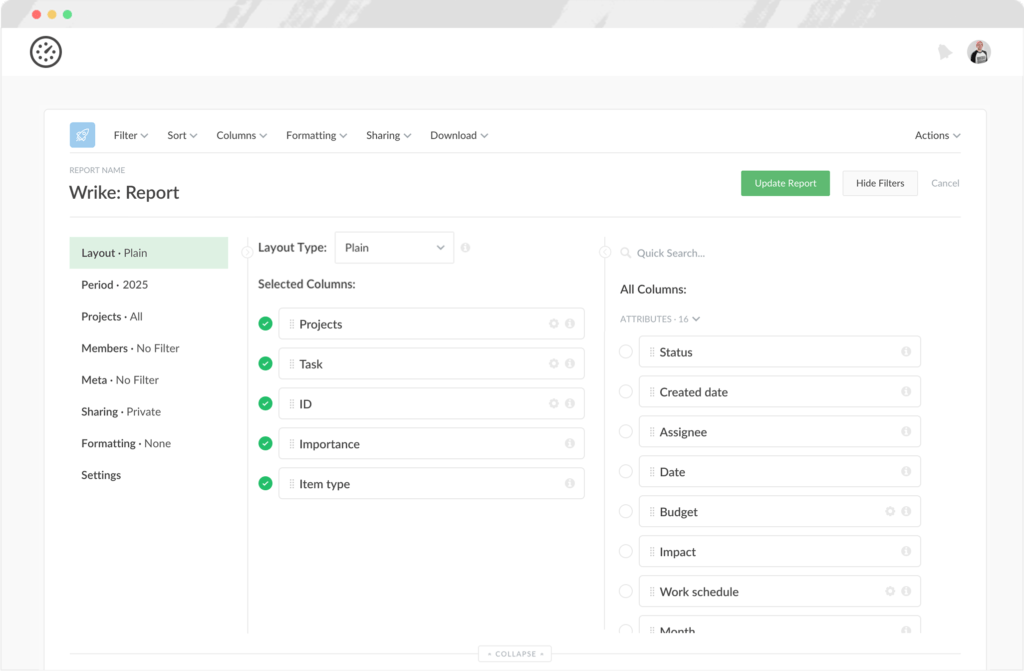Open the Download menu
Viewport: 1024px width, 671px height.
click(458, 134)
